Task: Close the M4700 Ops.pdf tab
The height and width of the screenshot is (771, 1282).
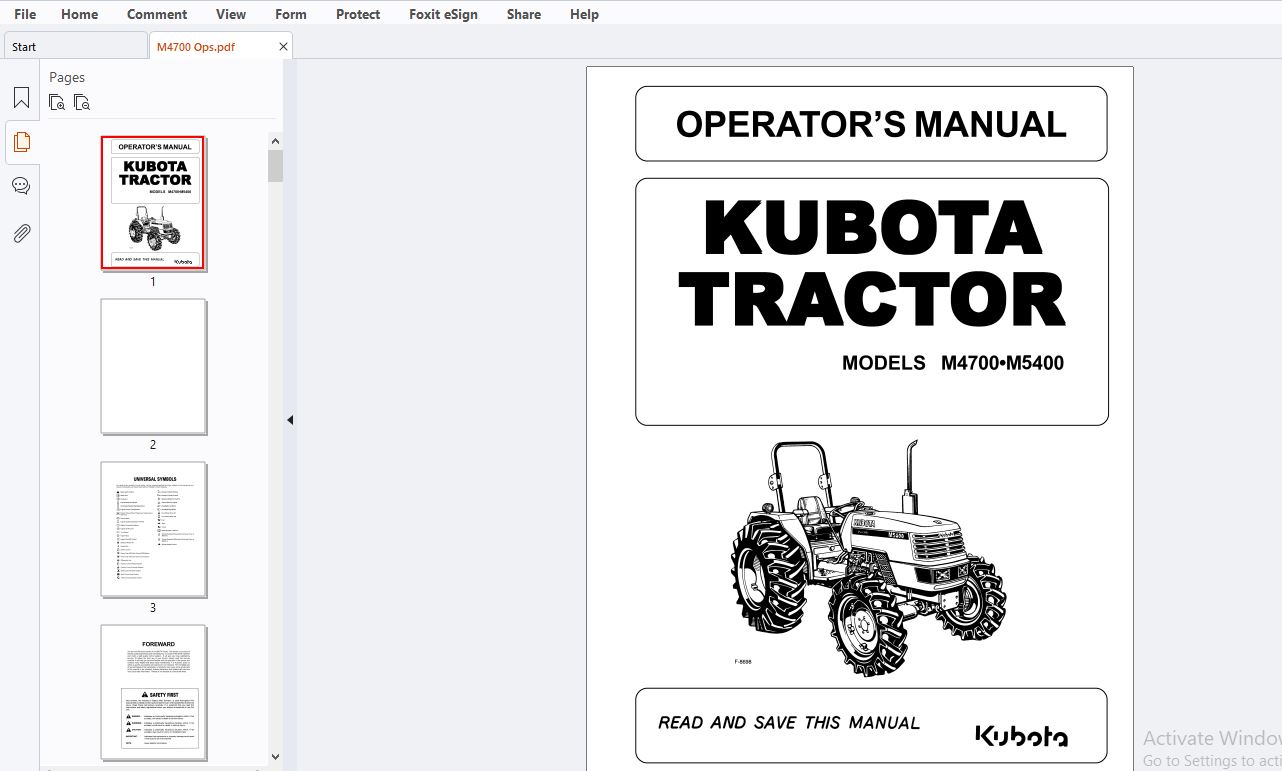Action: [x=283, y=46]
